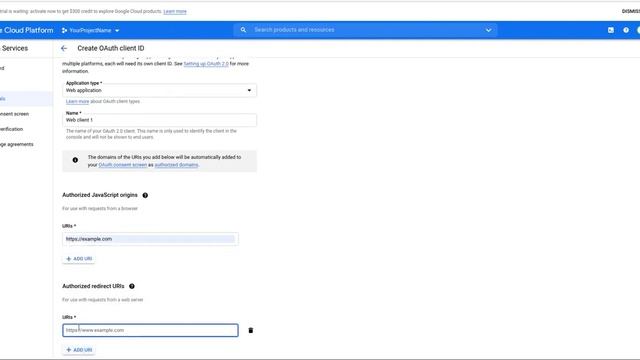
Task: Delete the redirect URI with the trash icon
Action: point(251,330)
